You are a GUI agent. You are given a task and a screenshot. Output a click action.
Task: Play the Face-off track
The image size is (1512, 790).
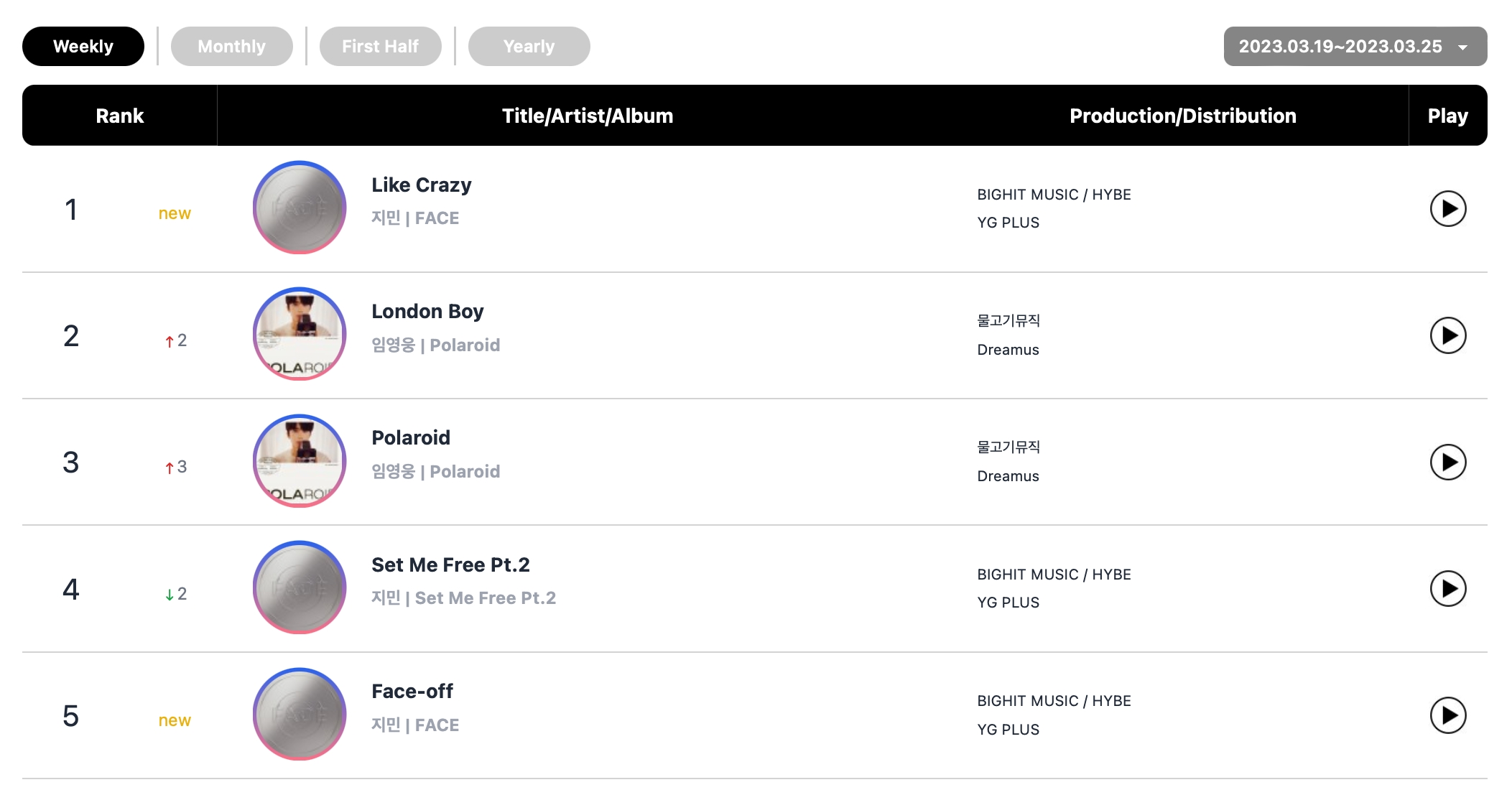pyautogui.click(x=1447, y=715)
